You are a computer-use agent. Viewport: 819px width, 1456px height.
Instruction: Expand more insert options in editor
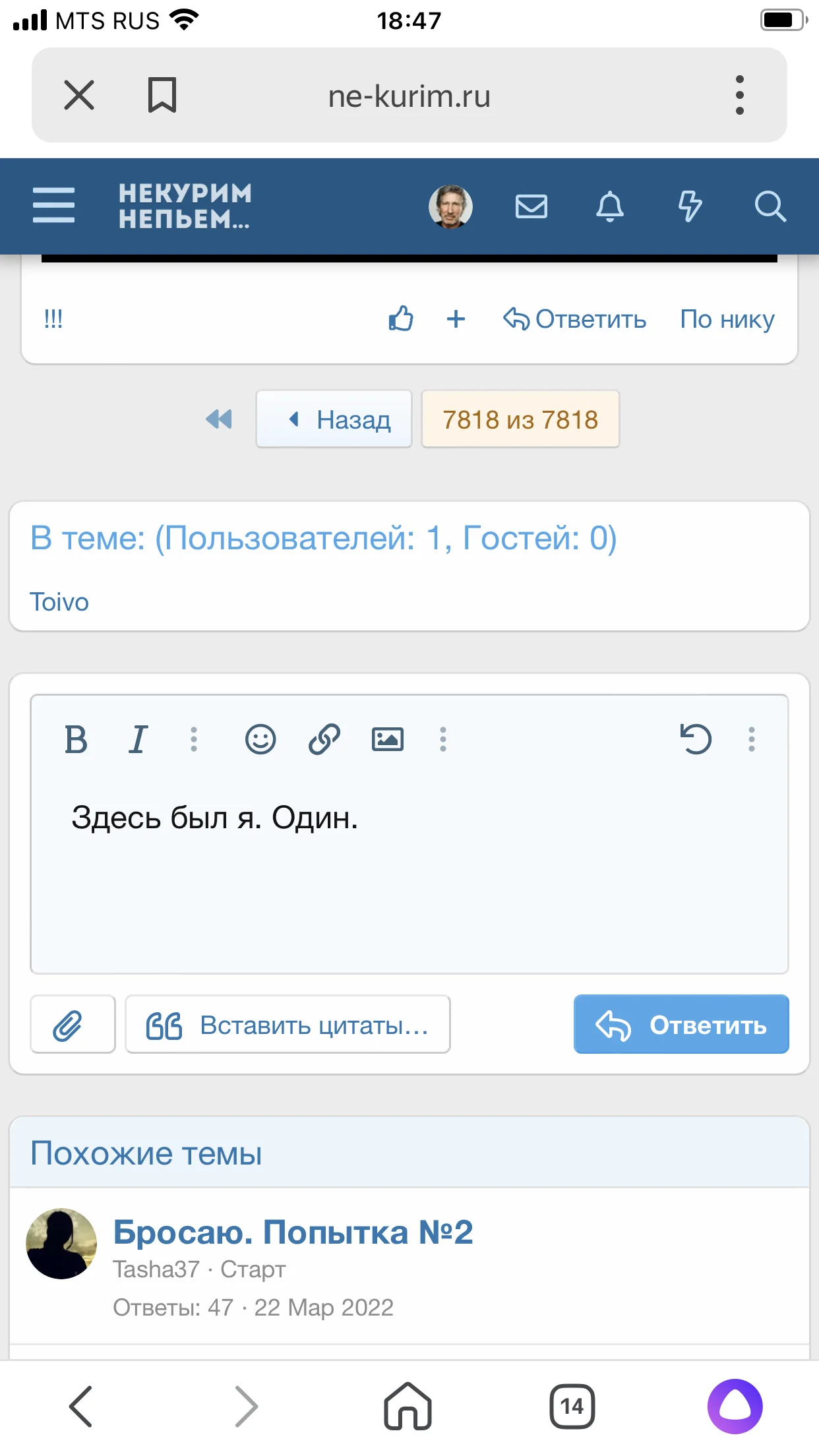443,739
